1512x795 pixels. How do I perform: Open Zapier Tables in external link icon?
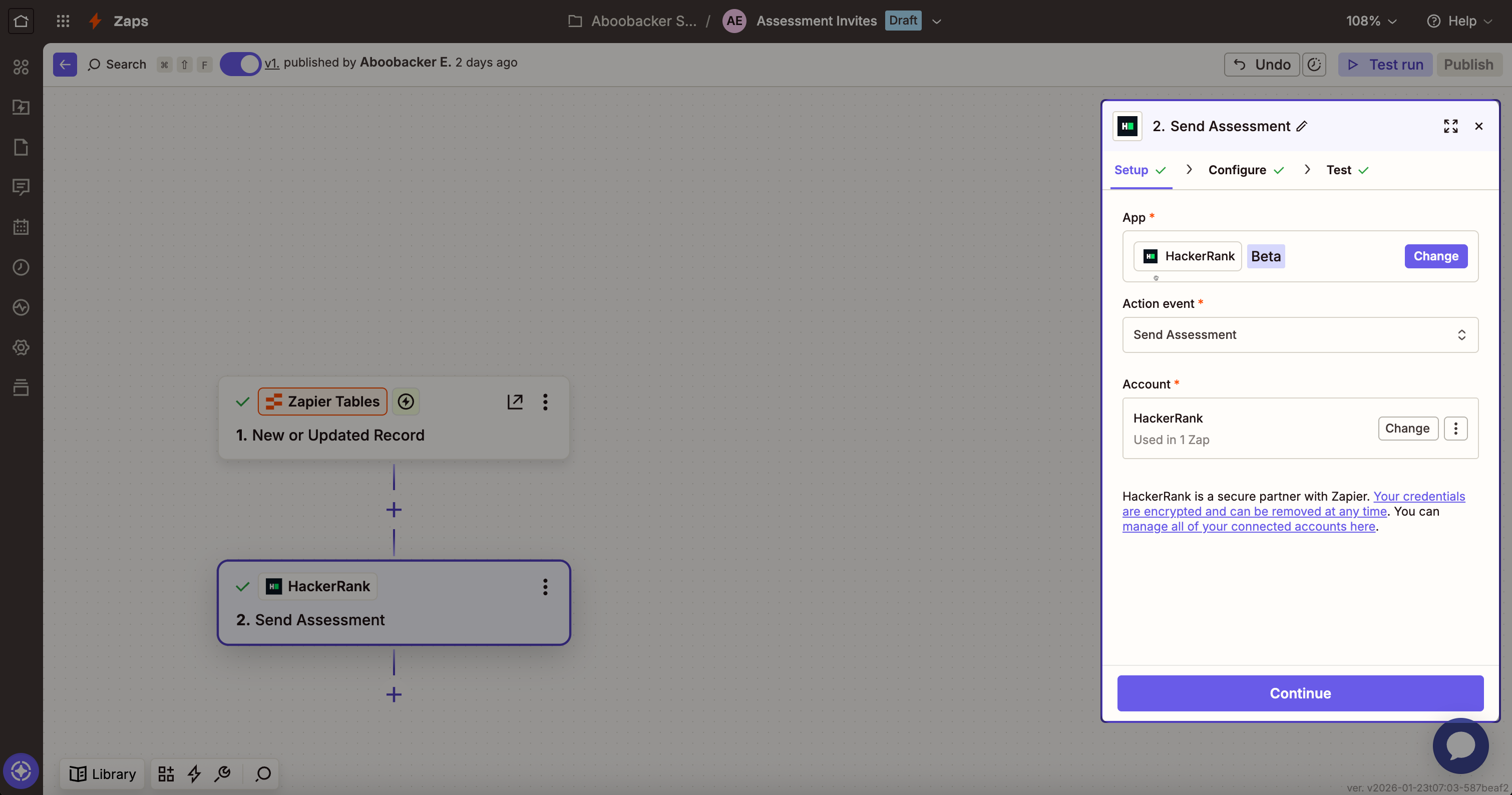(515, 402)
